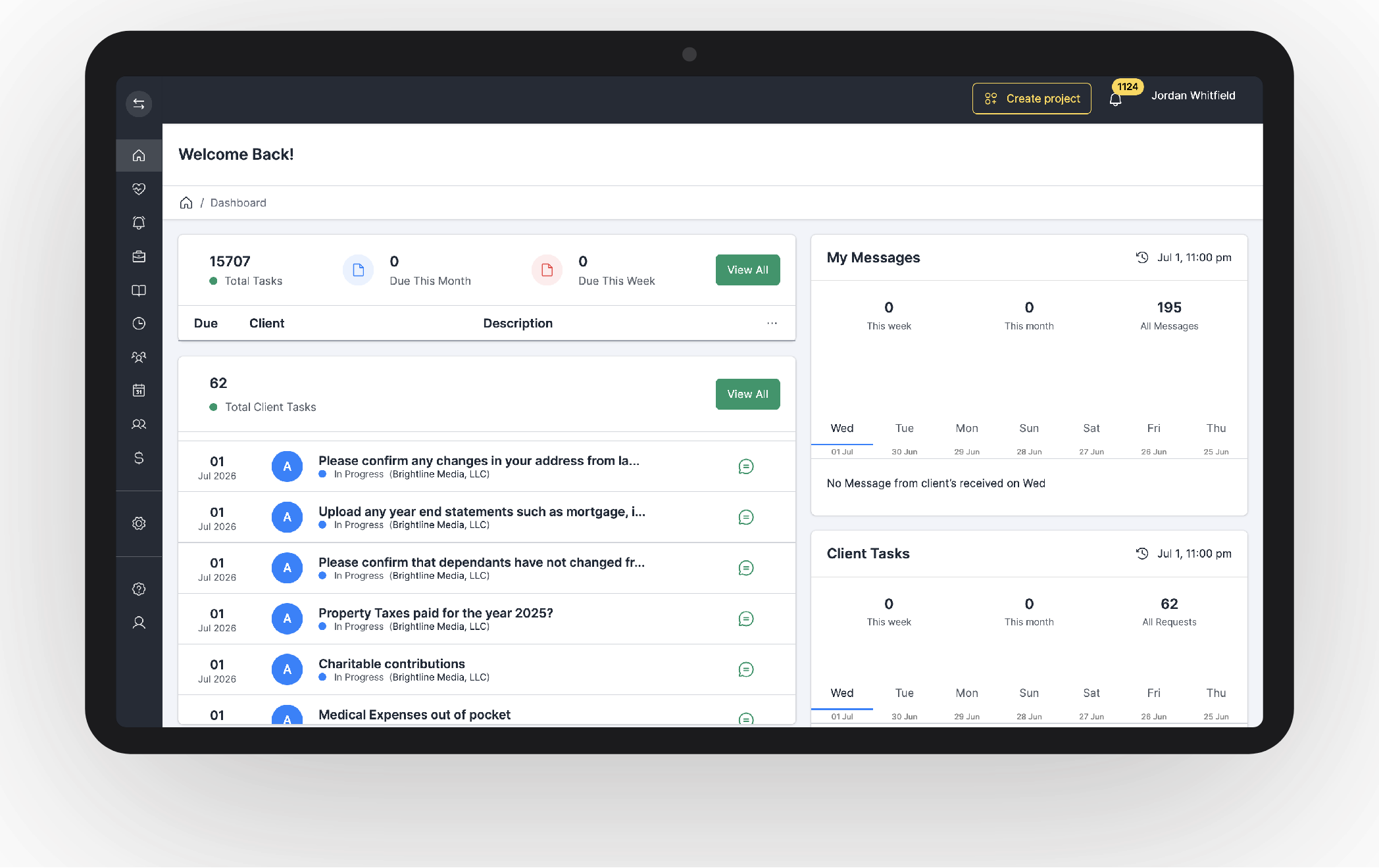Open the clock sidebar icon
1379x868 pixels.
[139, 324]
